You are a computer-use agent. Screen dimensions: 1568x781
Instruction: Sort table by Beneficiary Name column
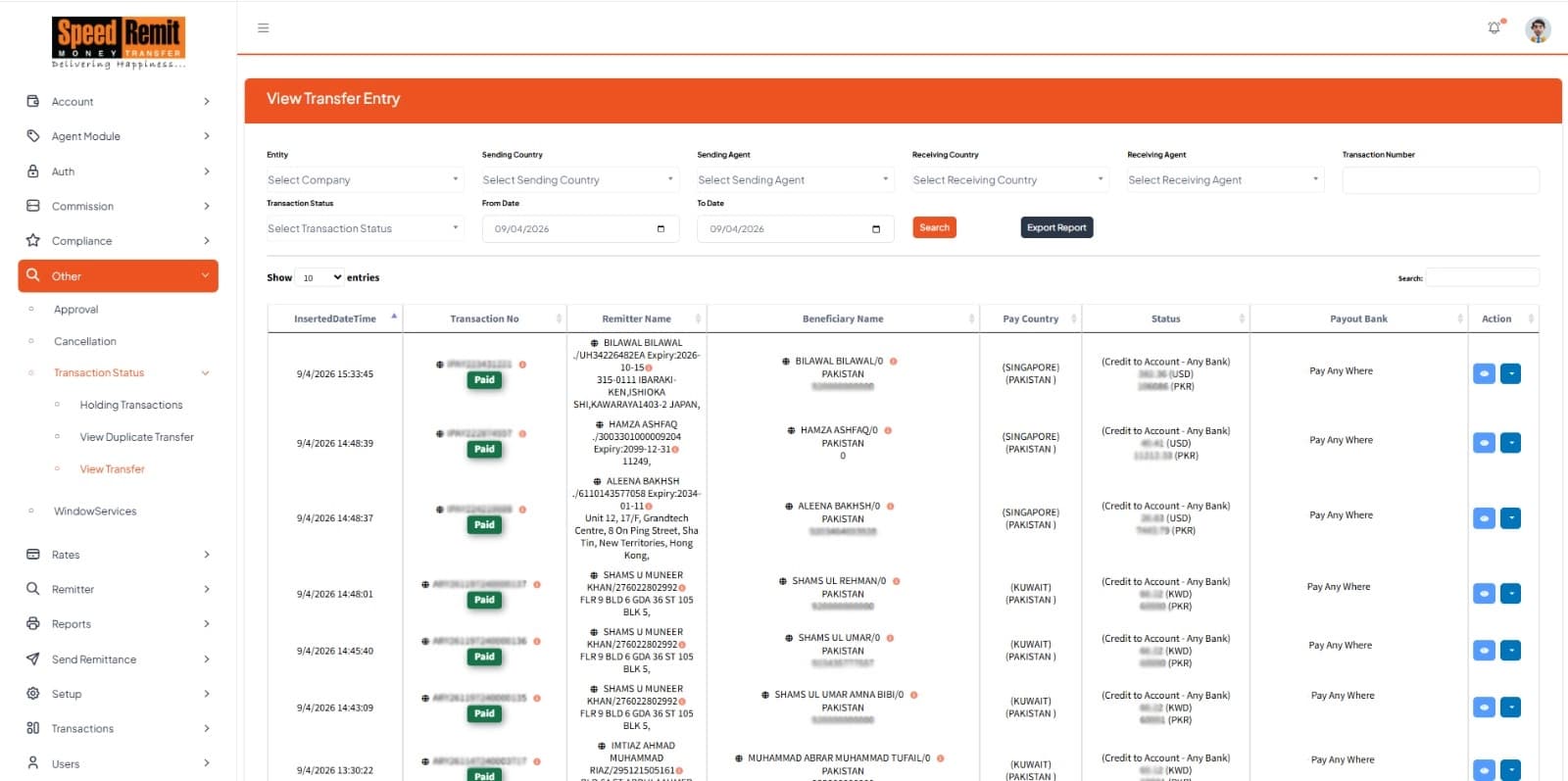(x=843, y=318)
